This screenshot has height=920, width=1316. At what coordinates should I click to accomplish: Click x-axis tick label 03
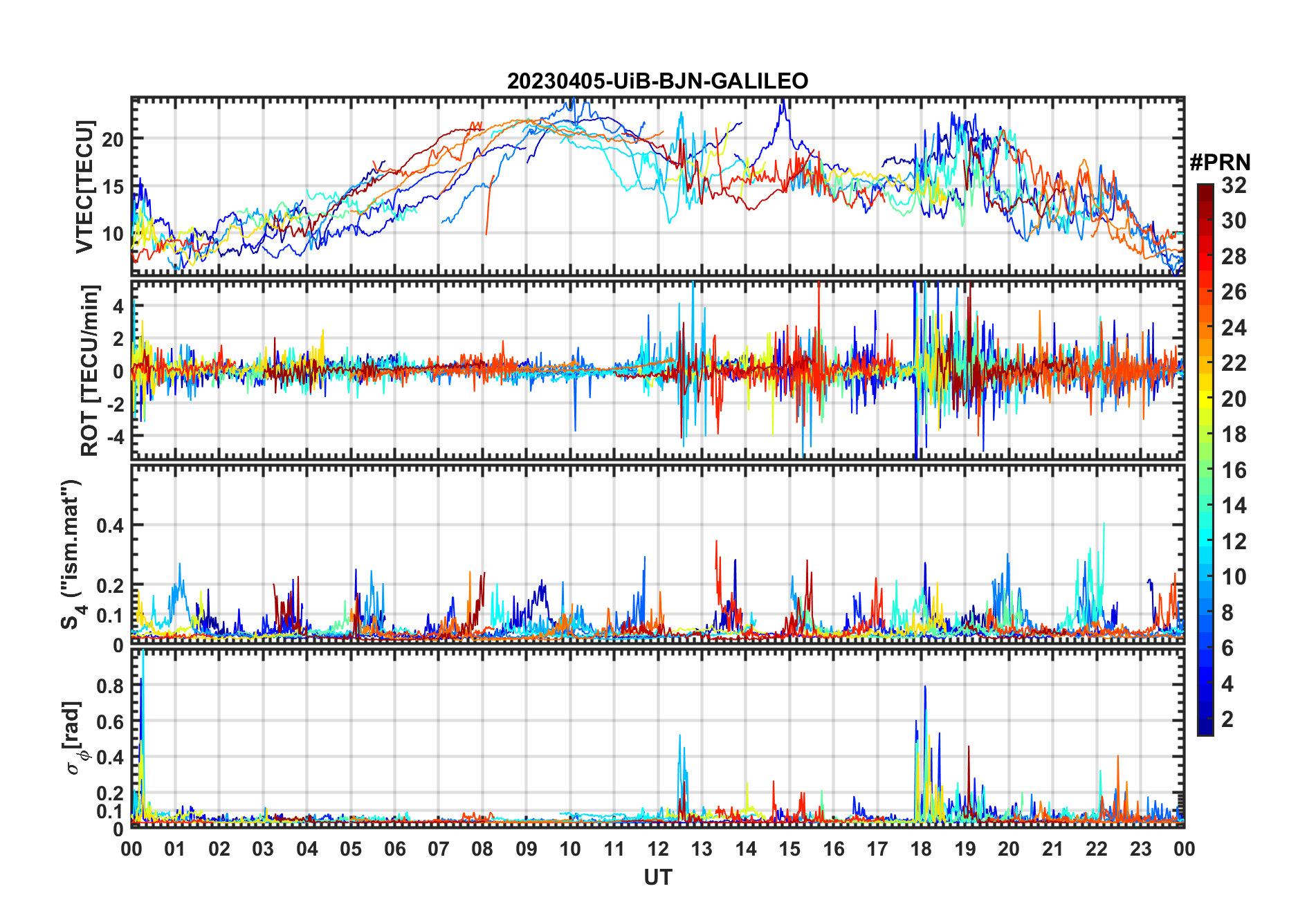click(x=263, y=849)
